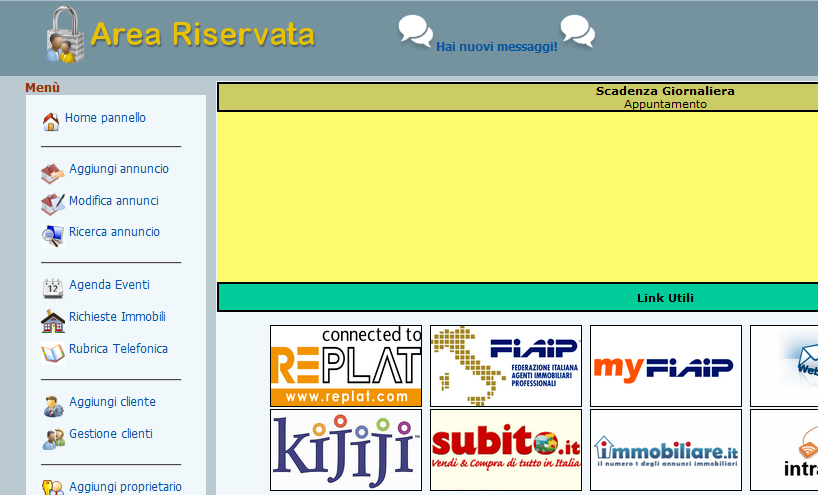The image size is (818, 495).
Task: Open Aggiungi annuncio menu entry
Action: [x=119, y=169]
